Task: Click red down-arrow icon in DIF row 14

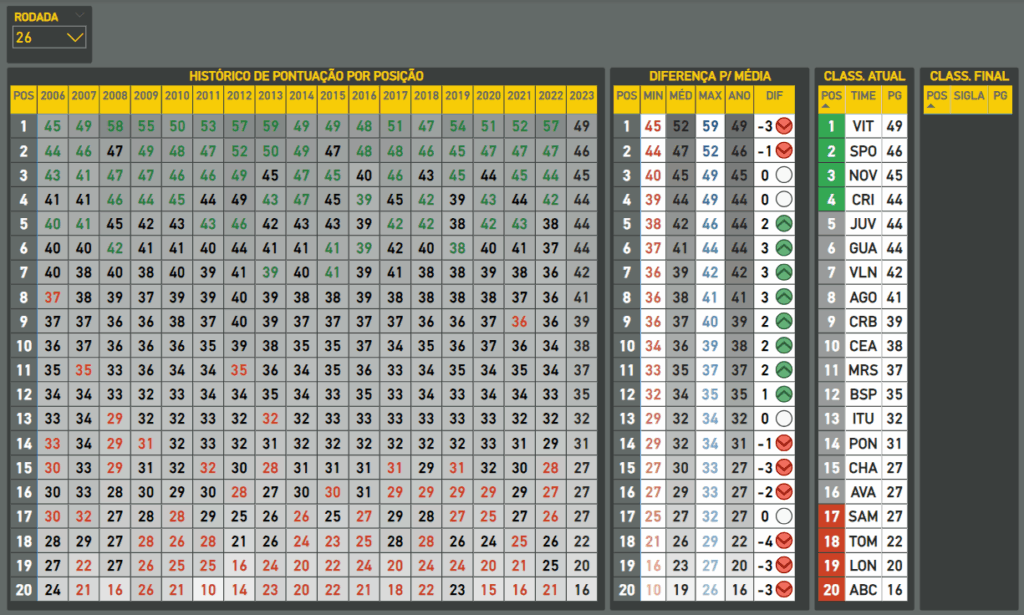Action: pyautogui.click(x=784, y=444)
